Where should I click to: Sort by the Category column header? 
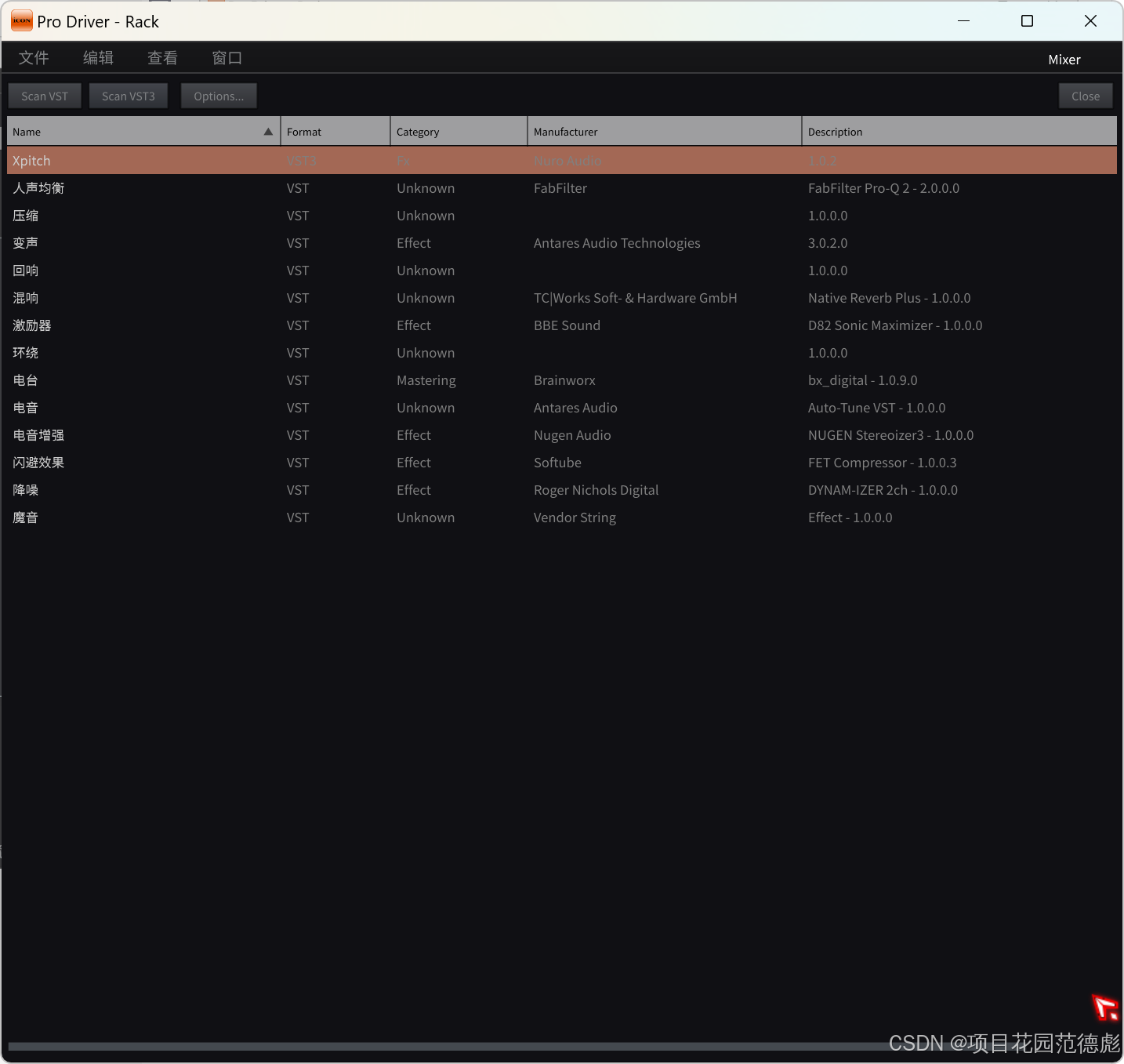459,132
